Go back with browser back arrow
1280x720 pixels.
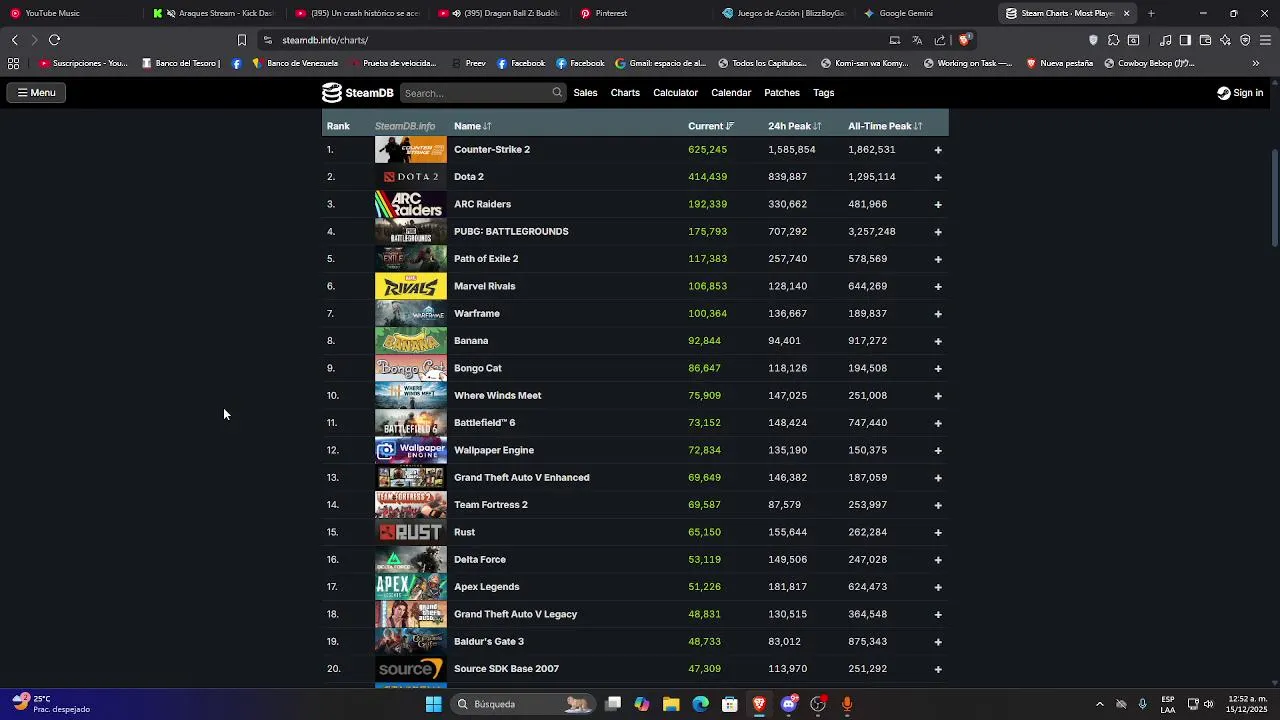14,40
